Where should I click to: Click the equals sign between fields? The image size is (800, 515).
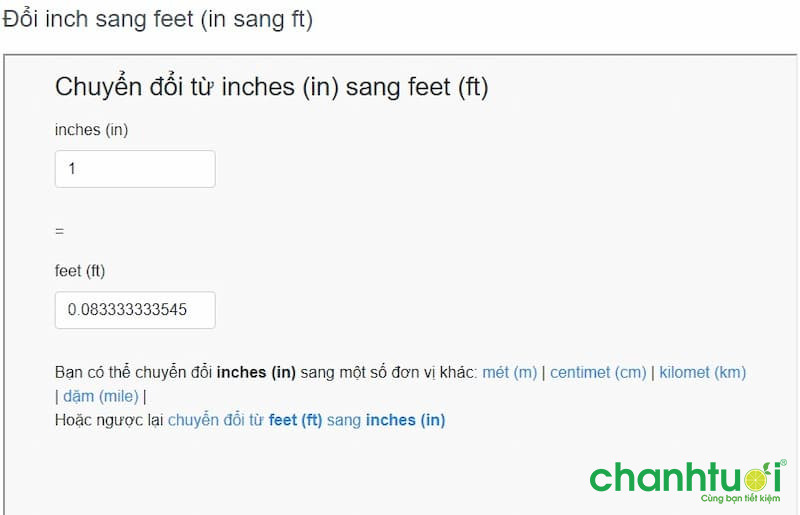click(x=59, y=230)
